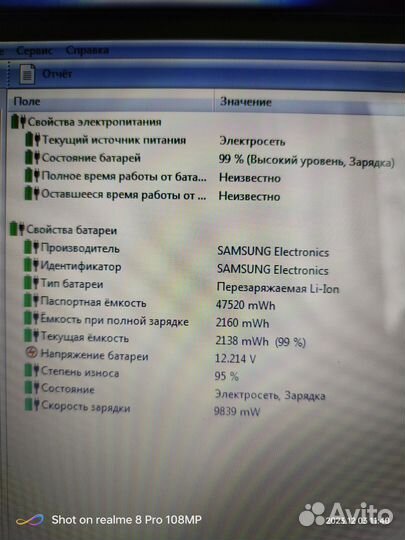Screen dimensions: 405x540
Task: Click battery icon beside Свойства батареи
Action: [17, 229]
